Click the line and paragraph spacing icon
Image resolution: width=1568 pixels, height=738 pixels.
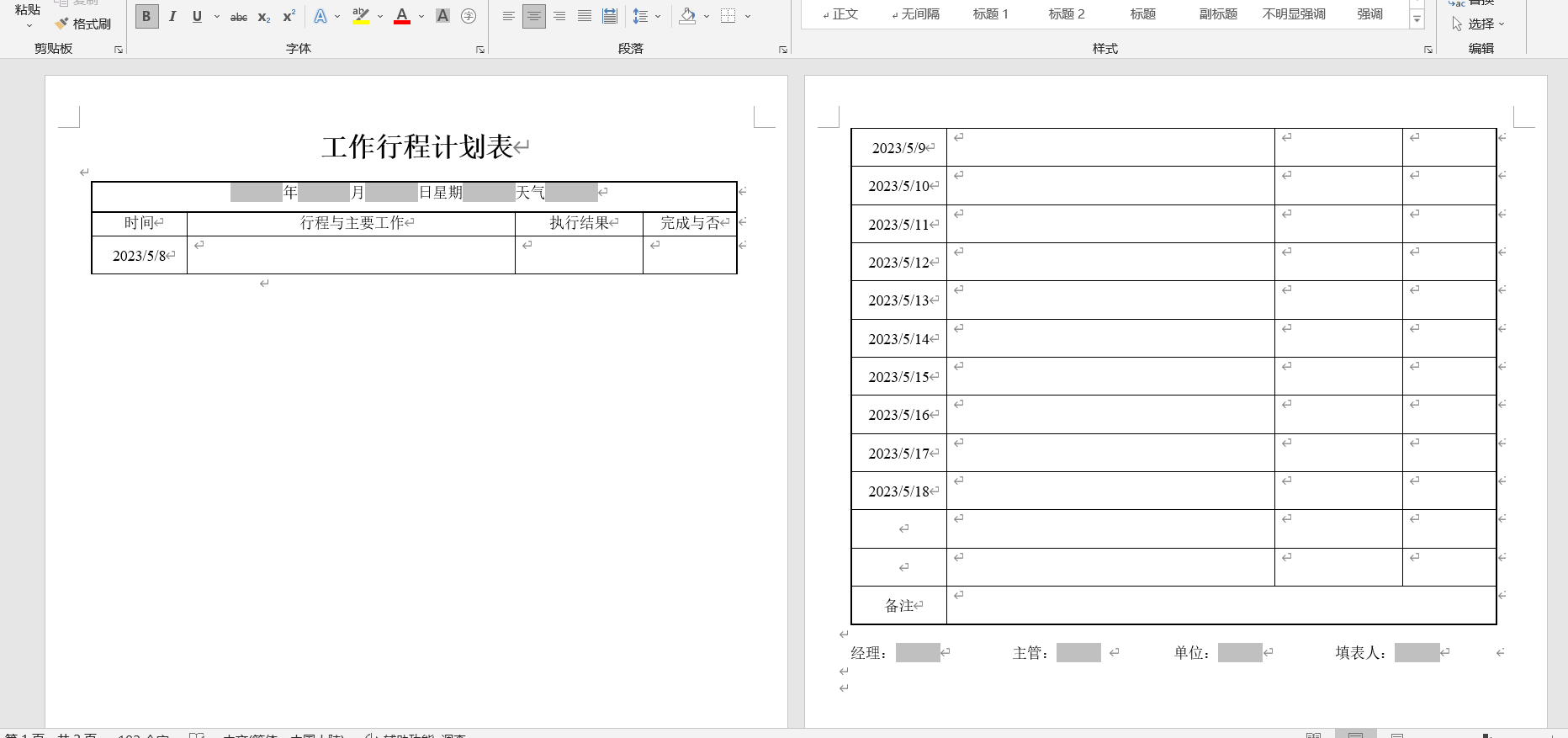tap(641, 16)
